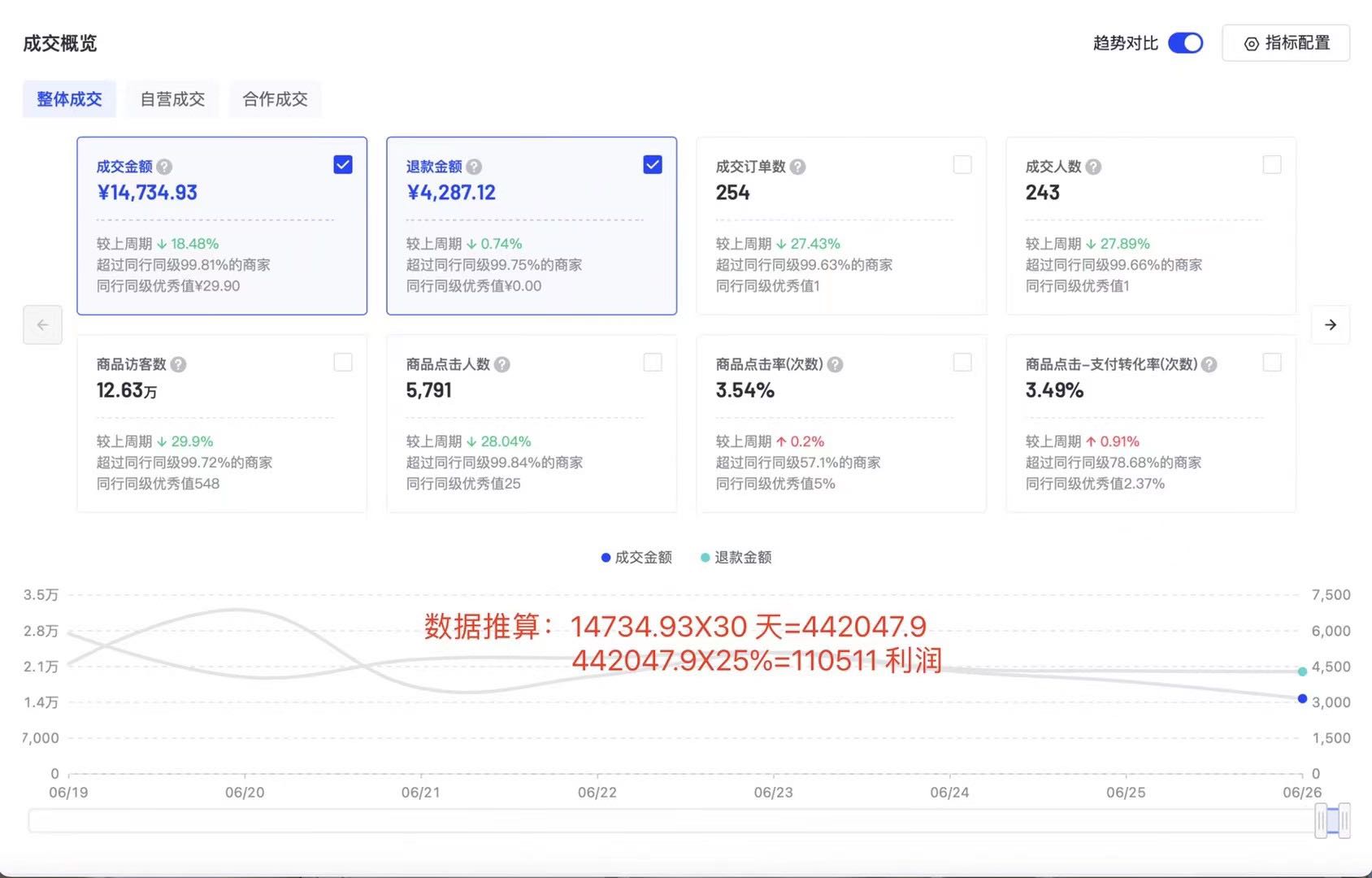
Task: Switch to 自营成交 tab
Action: (172, 99)
